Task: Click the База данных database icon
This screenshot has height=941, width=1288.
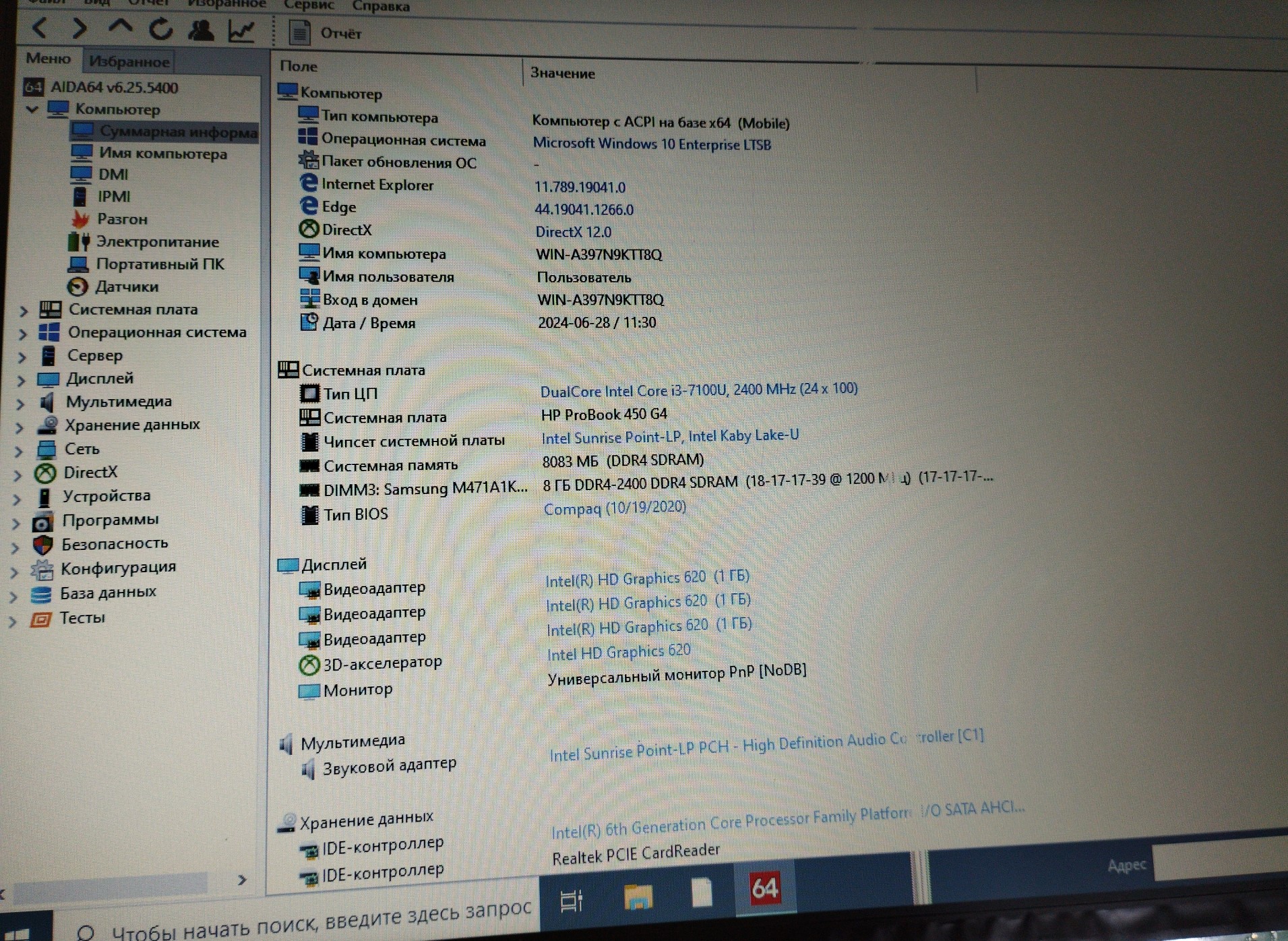Action: click(41, 595)
